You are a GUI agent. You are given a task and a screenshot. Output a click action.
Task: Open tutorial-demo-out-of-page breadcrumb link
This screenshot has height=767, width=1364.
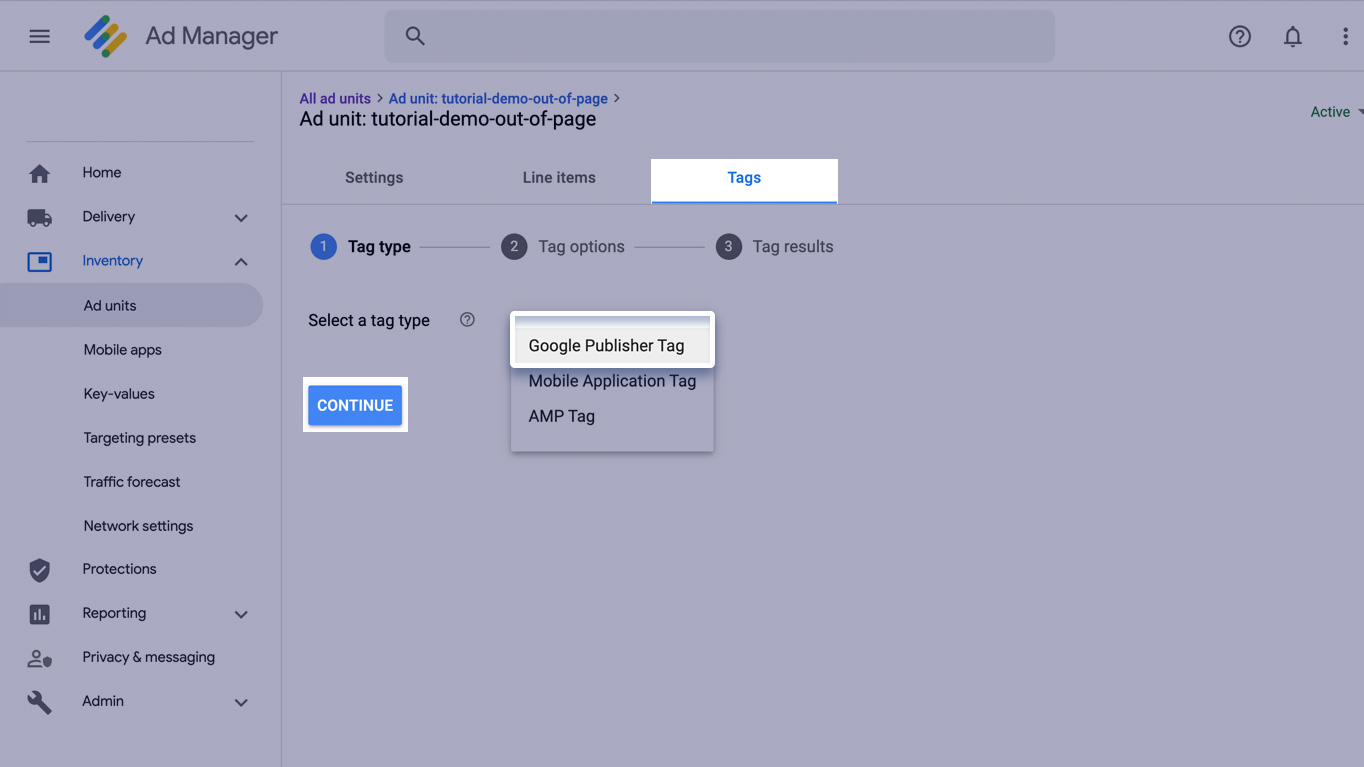click(x=498, y=98)
